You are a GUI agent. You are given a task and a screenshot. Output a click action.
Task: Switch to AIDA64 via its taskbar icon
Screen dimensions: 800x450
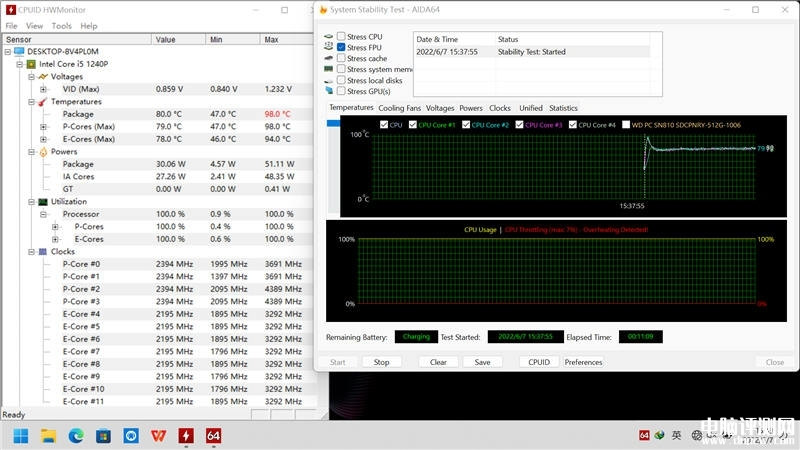[213, 436]
